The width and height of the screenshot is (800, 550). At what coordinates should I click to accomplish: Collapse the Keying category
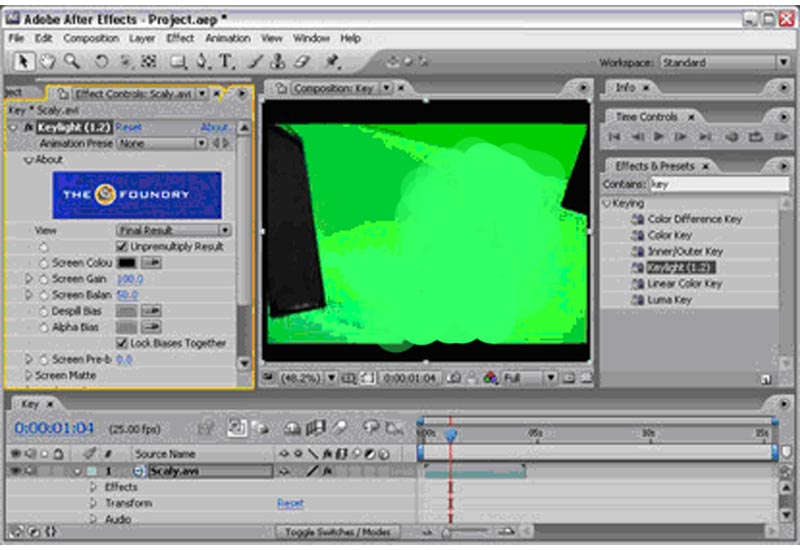click(607, 203)
